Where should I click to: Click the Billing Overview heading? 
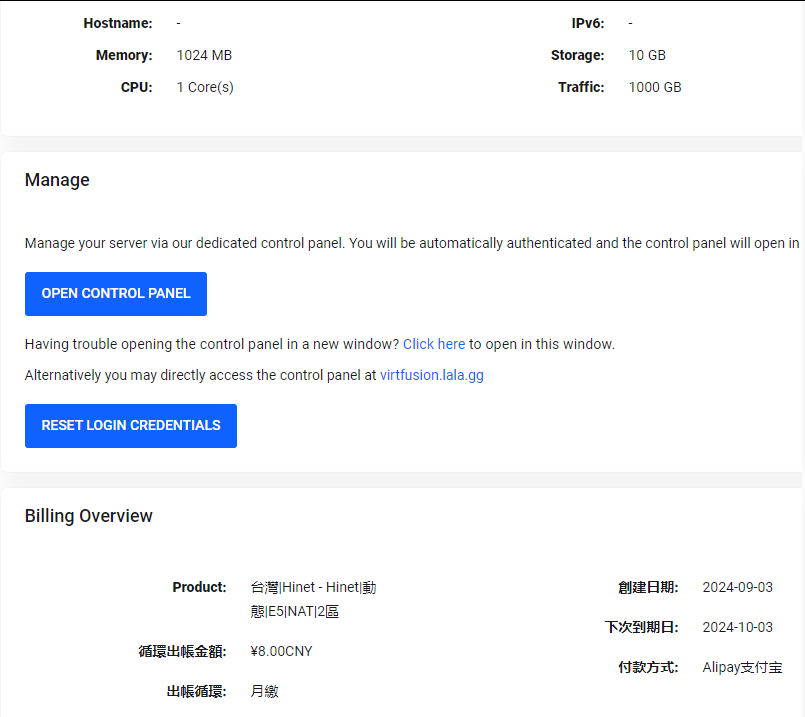(x=89, y=516)
